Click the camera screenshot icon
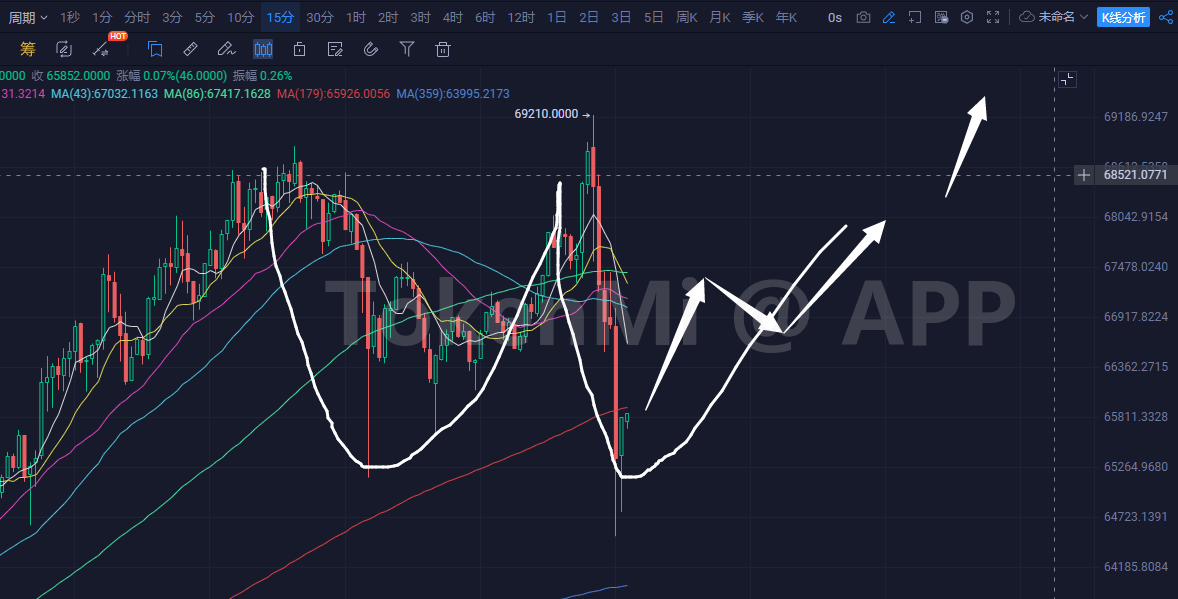Screen dimensions: 1178x599 [863, 17]
